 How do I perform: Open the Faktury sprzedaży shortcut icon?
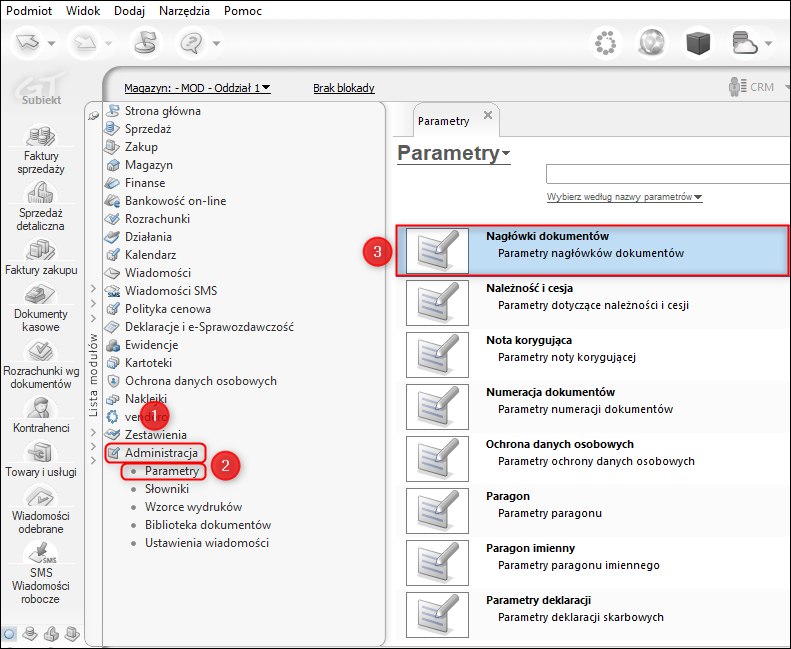[x=40, y=135]
